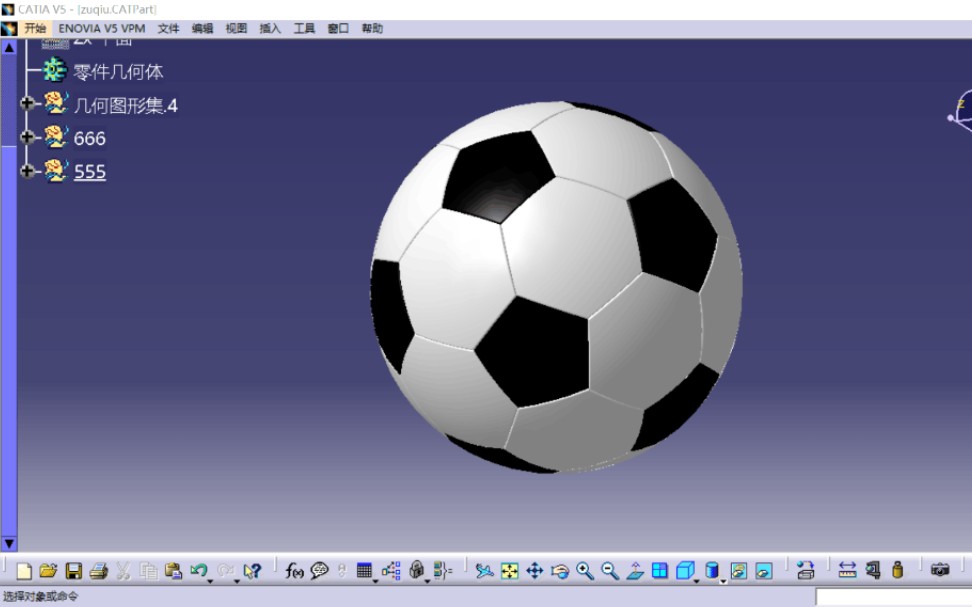This screenshot has width=972, height=607.
Task: Click the CATIA icon in the menu bar
Action: click(9, 29)
